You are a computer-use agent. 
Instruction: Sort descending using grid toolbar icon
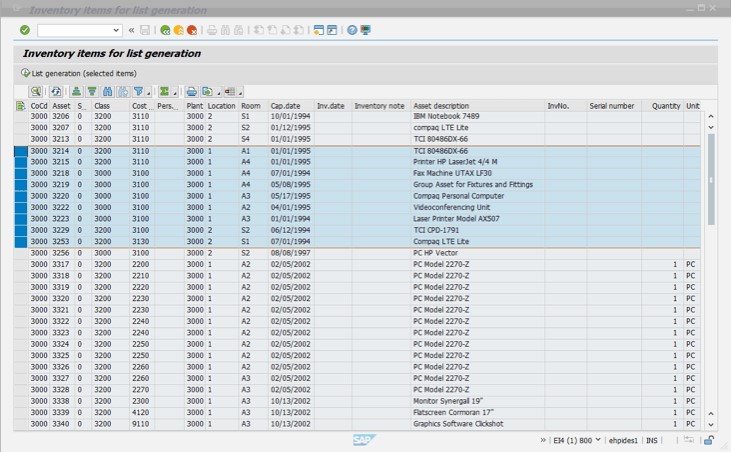click(x=92, y=92)
